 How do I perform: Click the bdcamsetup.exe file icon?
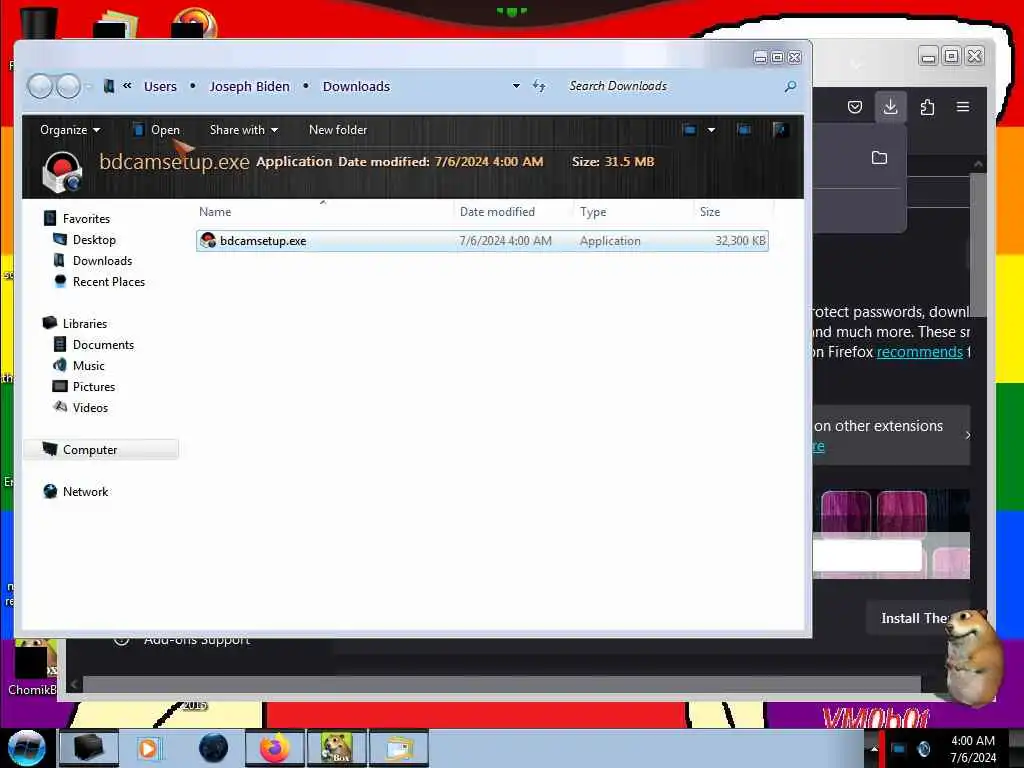click(x=208, y=240)
